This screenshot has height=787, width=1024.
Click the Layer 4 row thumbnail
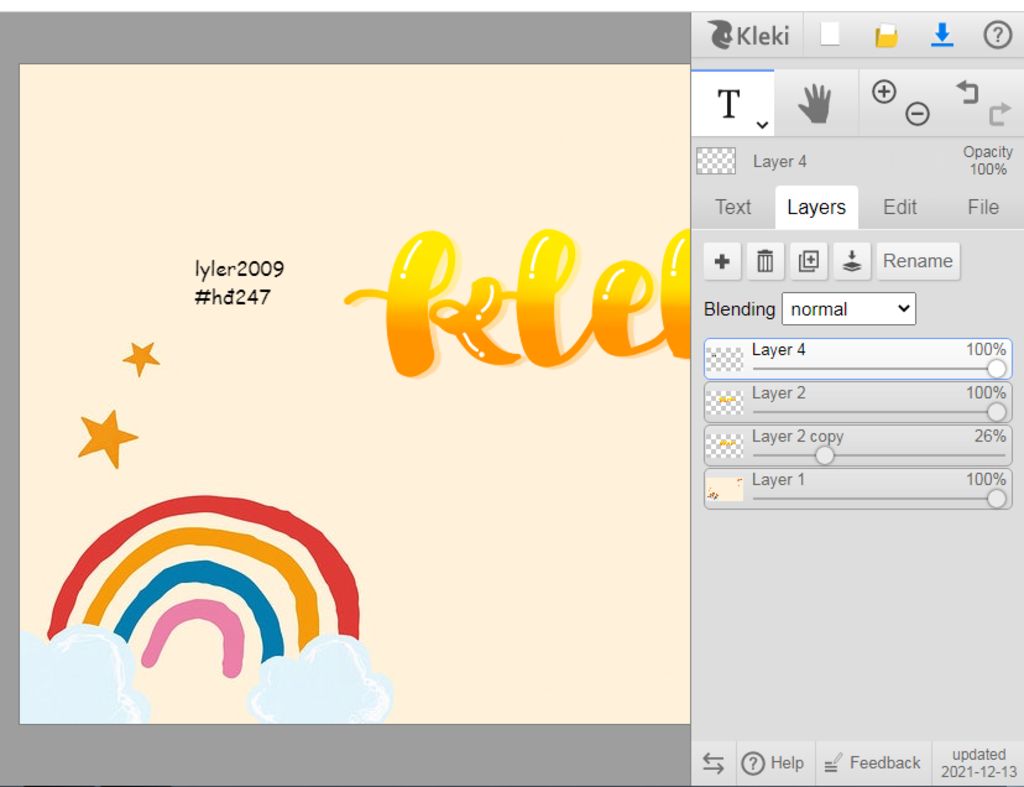[725, 359]
